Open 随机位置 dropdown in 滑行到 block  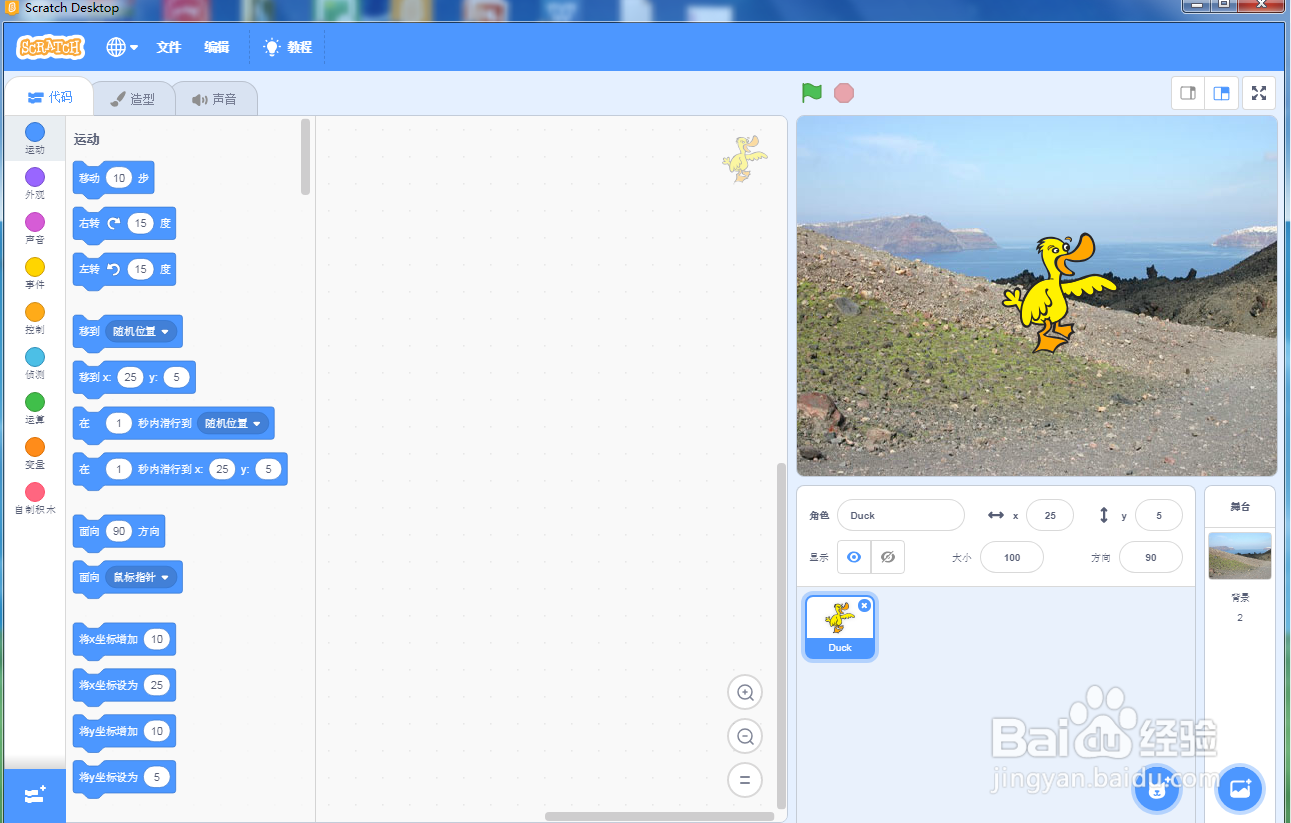pos(234,423)
